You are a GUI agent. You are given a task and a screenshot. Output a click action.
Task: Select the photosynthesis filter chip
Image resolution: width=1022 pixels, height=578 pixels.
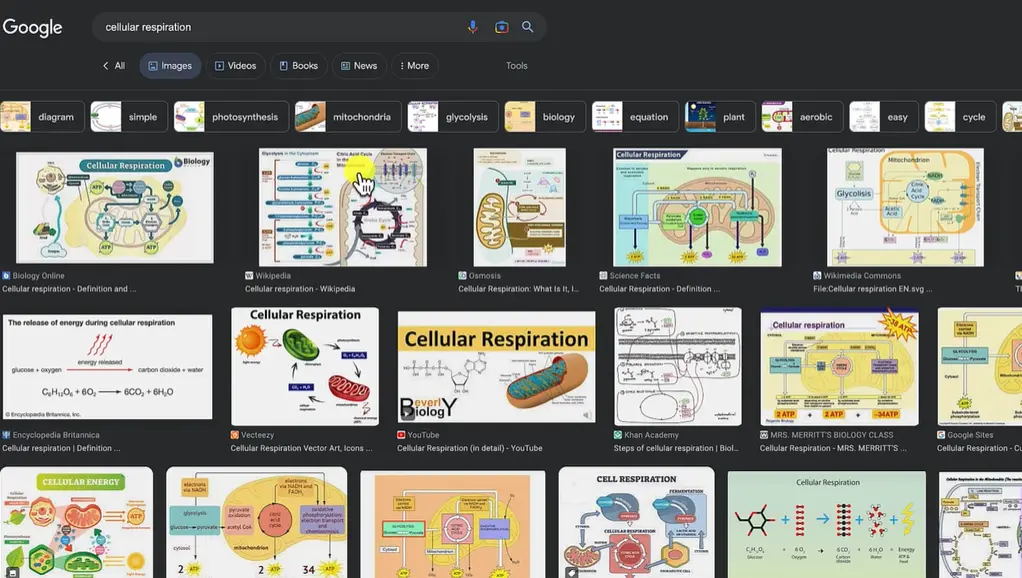231,117
